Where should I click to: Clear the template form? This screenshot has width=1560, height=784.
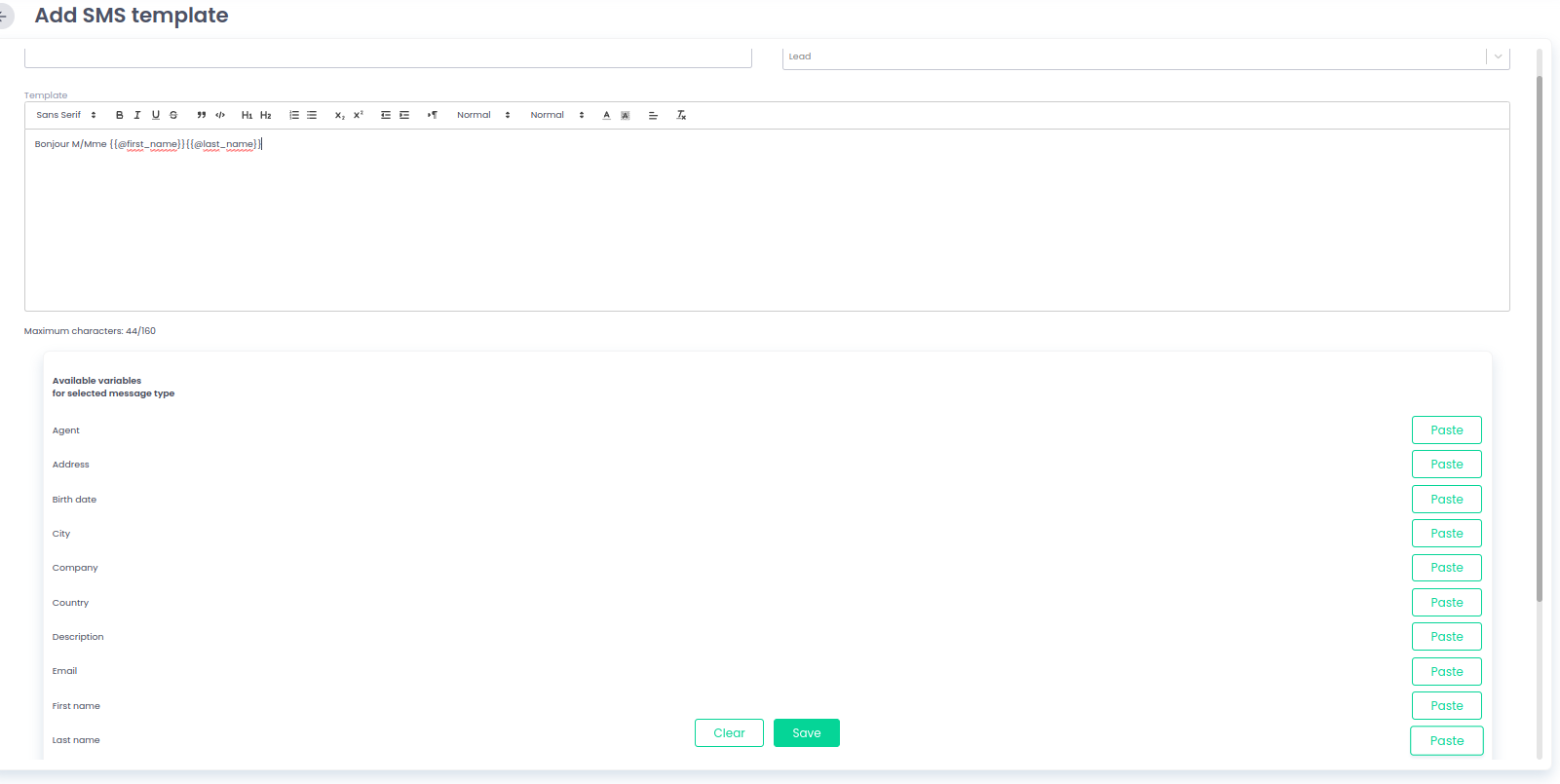pyautogui.click(x=729, y=733)
